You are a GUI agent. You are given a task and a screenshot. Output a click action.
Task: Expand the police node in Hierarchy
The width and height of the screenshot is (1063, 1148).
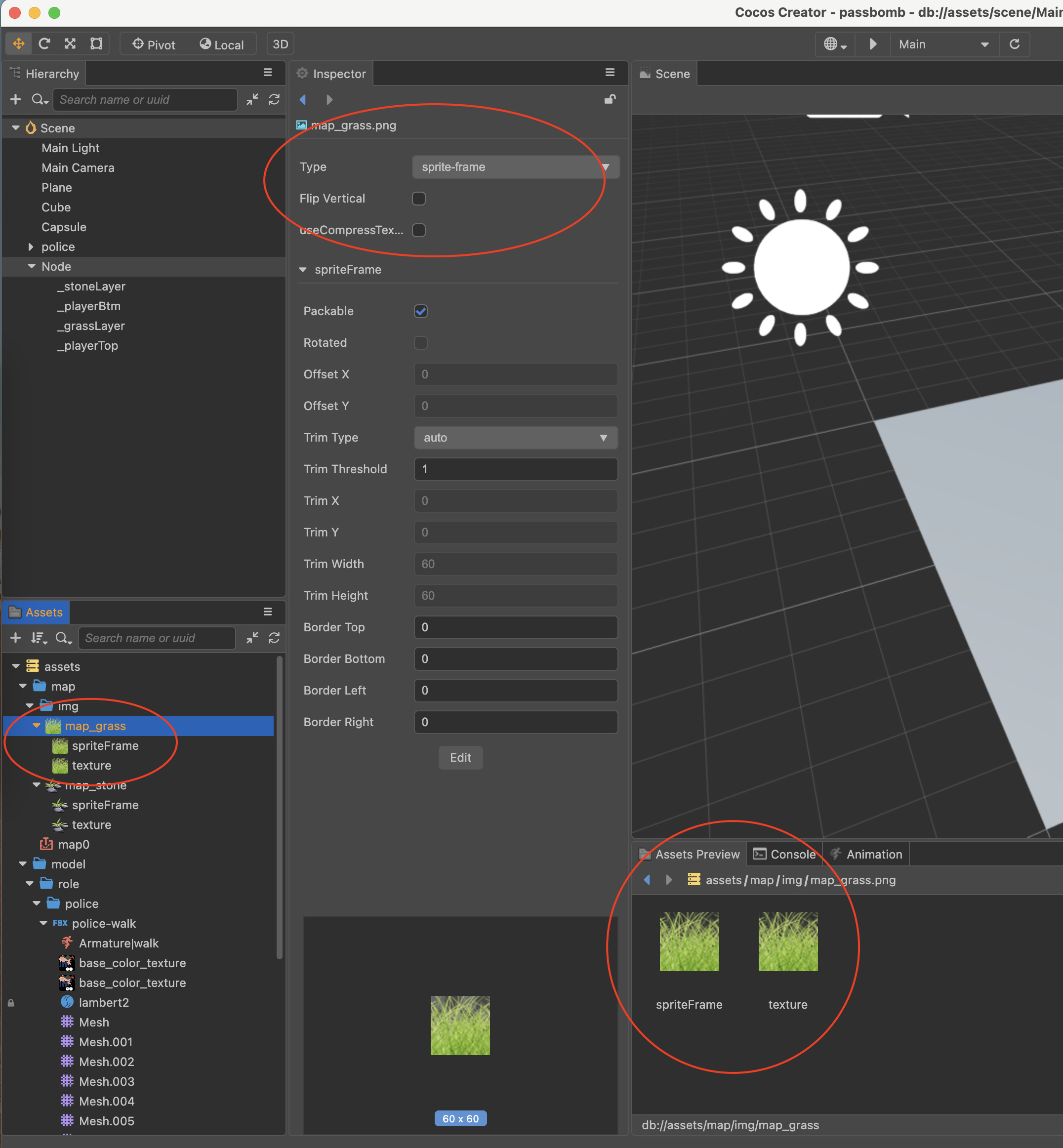(31, 246)
